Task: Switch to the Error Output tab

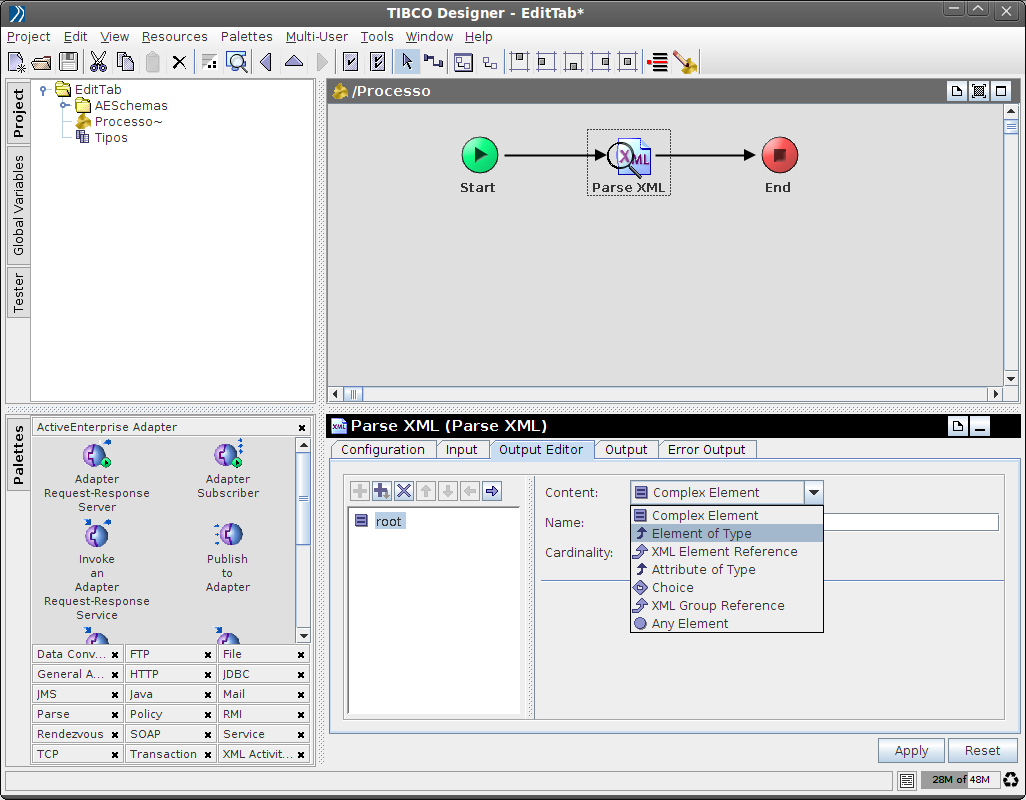Action: point(707,449)
